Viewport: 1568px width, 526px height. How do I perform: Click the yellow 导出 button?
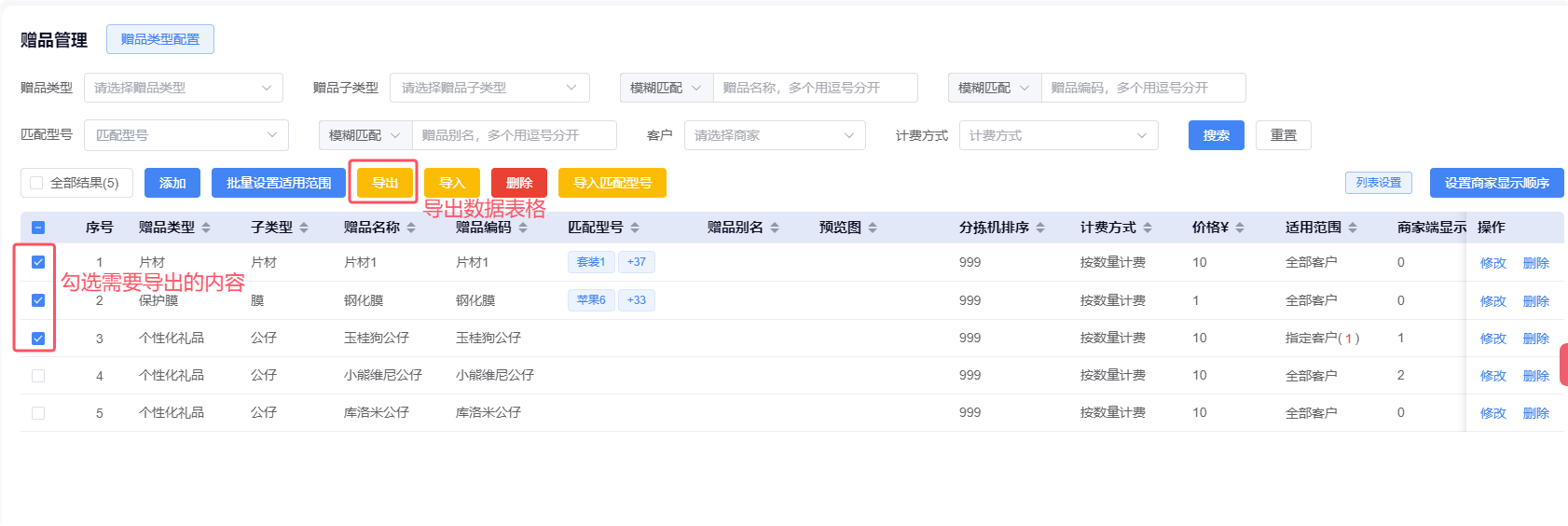[385, 183]
